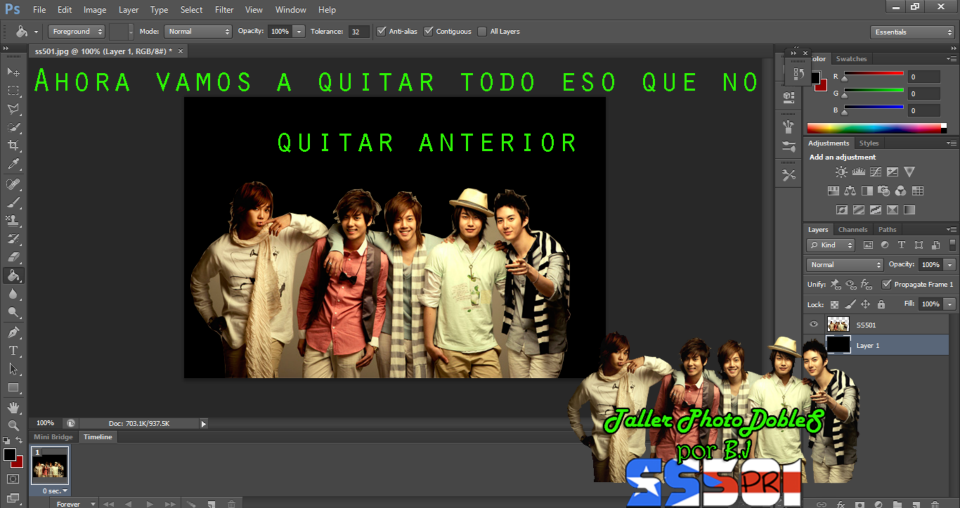
Task: Open the Image menu
Action: pos(94,10)
